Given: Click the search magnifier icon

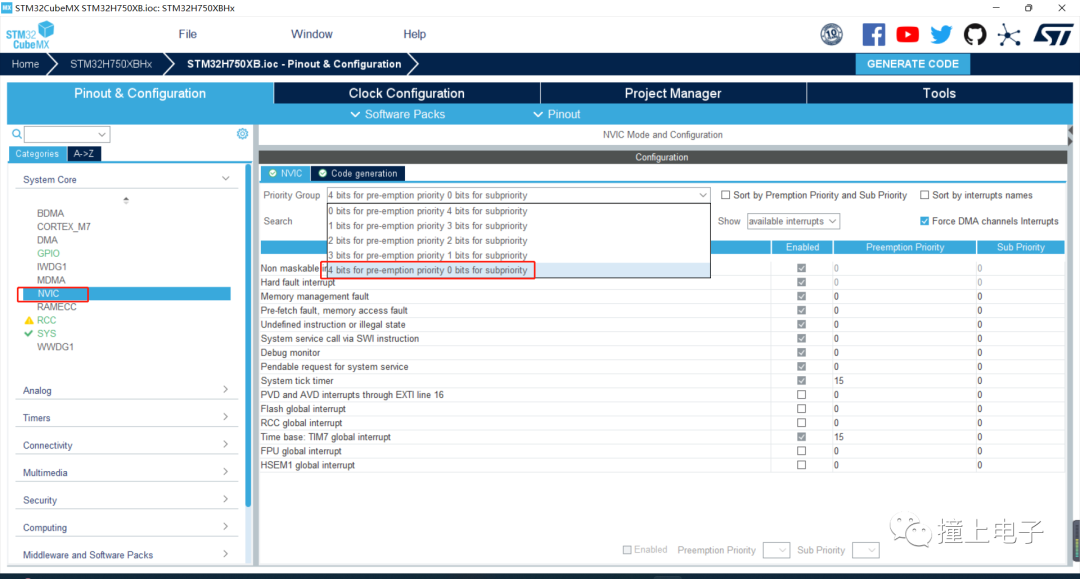Looking at the screenshot, I should pyautogui.click(x=17, y=134).
